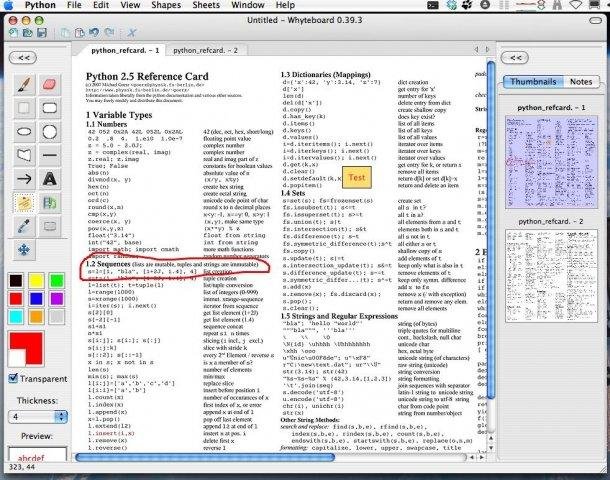The width and height of the screenshot is (610, 480).
Task: Select the square Rectangle tool
Action: coord(24,108)
